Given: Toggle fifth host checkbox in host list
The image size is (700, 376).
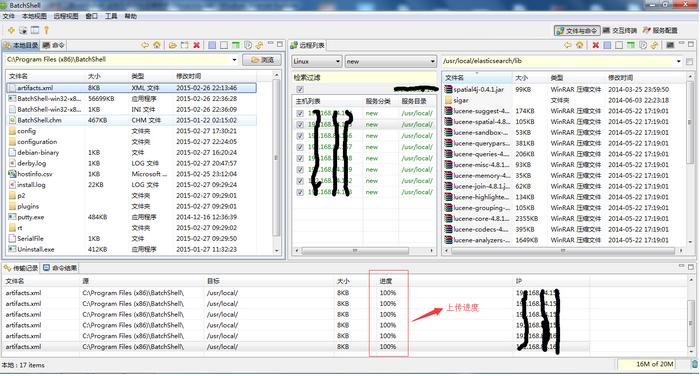Looking at the screenshot, I should coord(300,159).
